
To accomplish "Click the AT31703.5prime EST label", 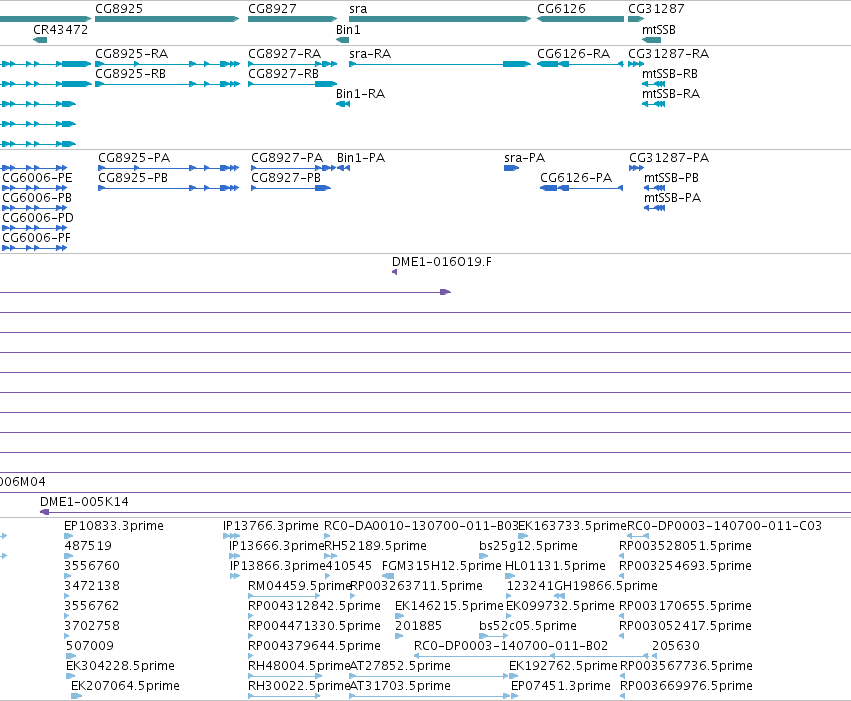I will point(400,686).
